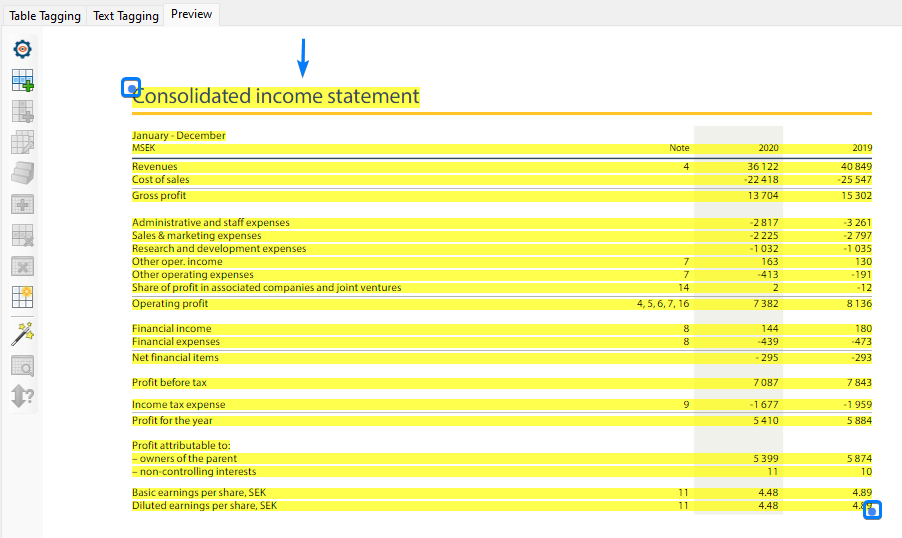
Task: Click the notes cell '4, 5, 6, 7, 16'
Action: [x=663, y=304]
